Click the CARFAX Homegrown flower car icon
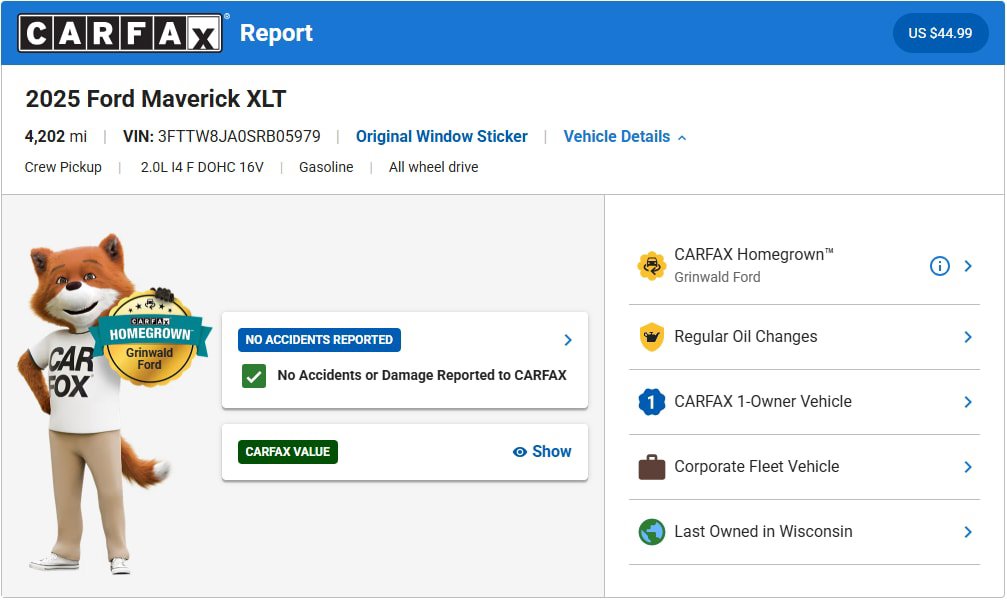Image resolution: width=1007 pixels, height=600 pixels. tap(652, 266)
